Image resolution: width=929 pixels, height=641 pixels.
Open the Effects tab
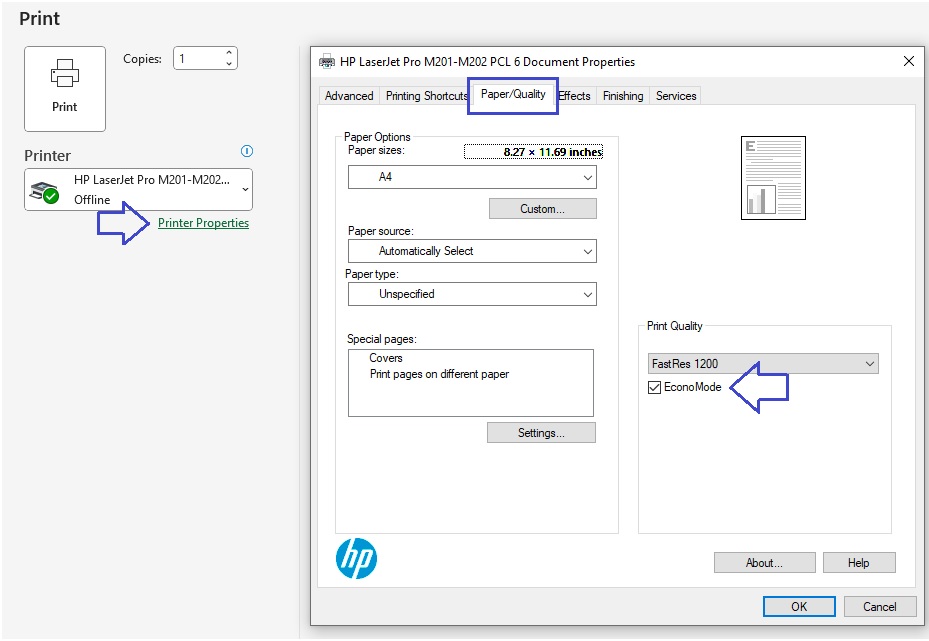pyautogui.click(x=574, y=96)
